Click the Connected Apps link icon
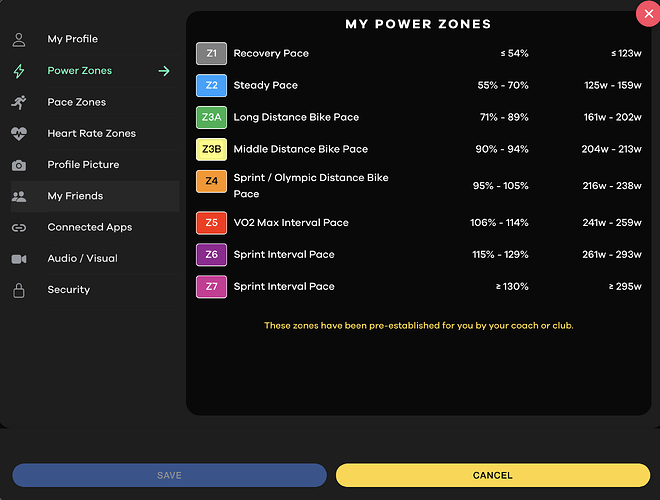The image size is (660, 500). 19,228
